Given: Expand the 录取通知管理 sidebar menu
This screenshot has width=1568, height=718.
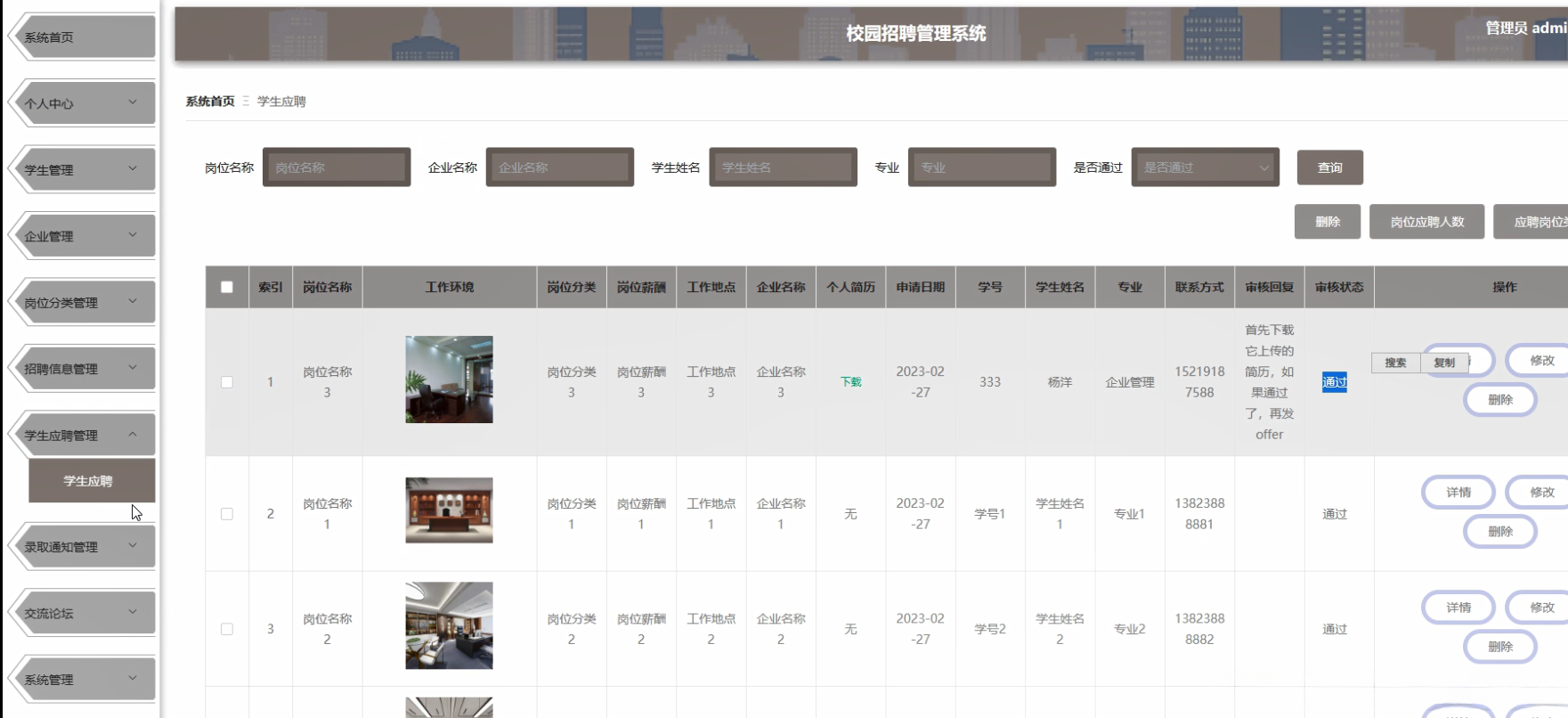Looking at the screenshot, I should point(82,547).
